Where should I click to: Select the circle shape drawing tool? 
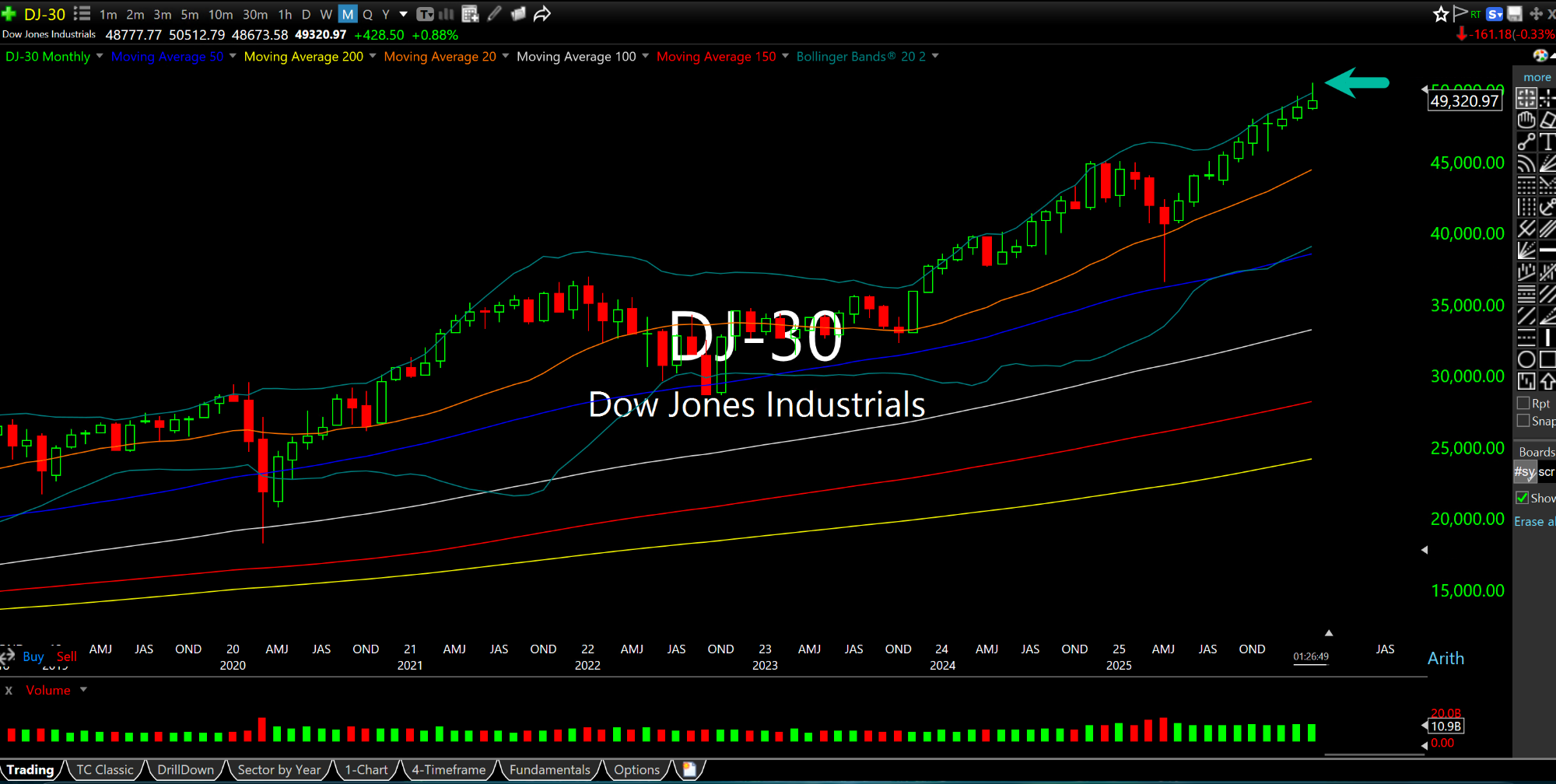click(1526, 359)
